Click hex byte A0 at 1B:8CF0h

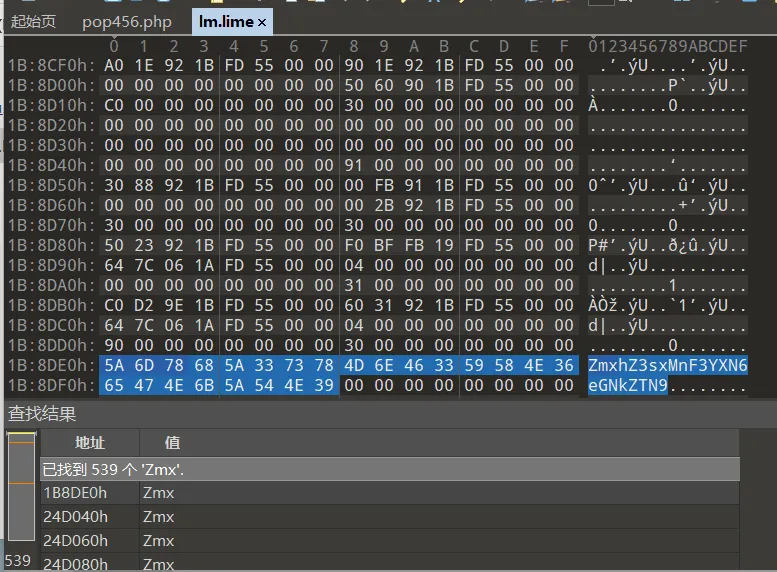coord(114,65)
